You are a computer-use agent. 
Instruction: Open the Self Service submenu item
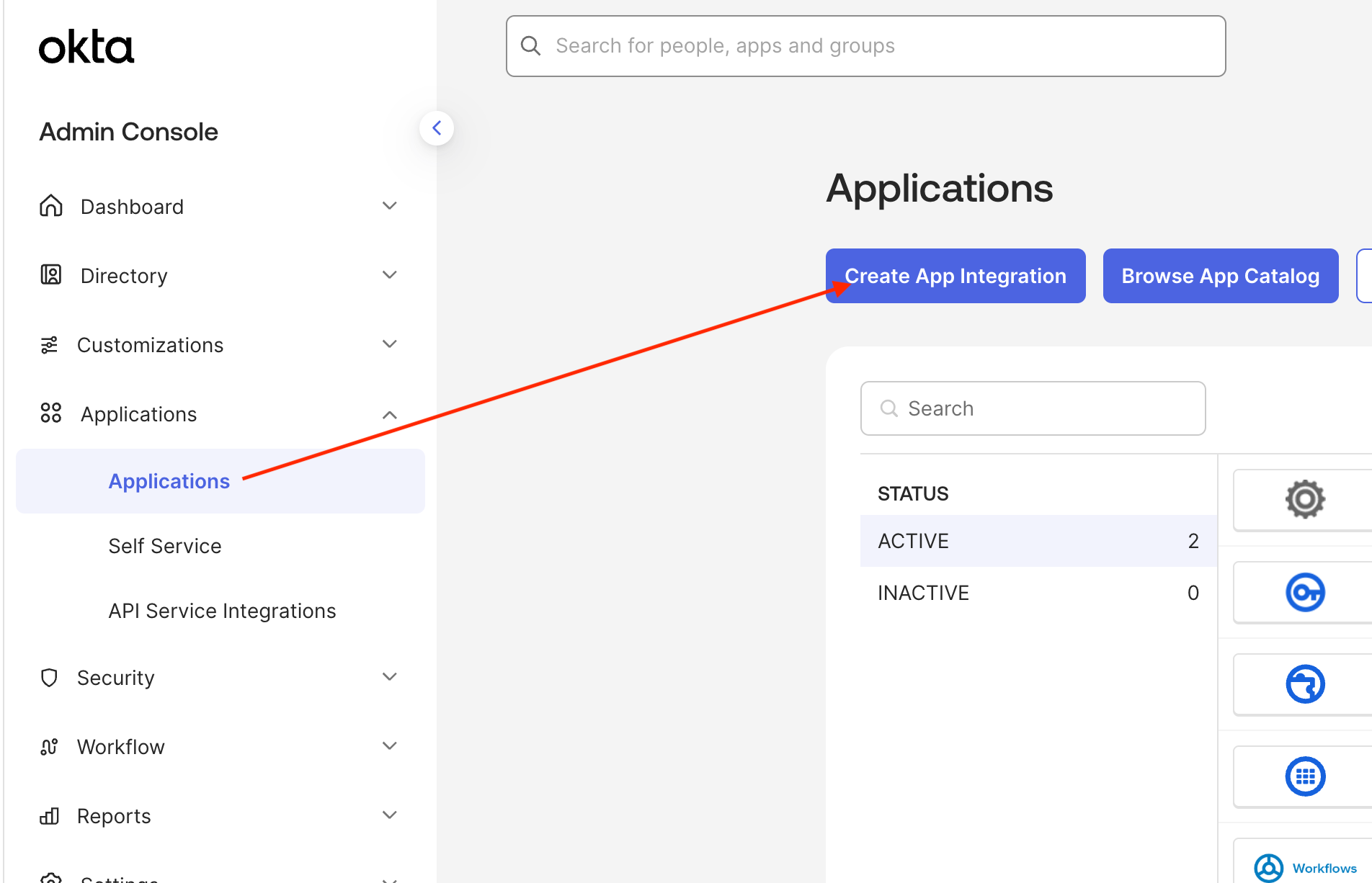pyautogui.click(x=165, y=546)
